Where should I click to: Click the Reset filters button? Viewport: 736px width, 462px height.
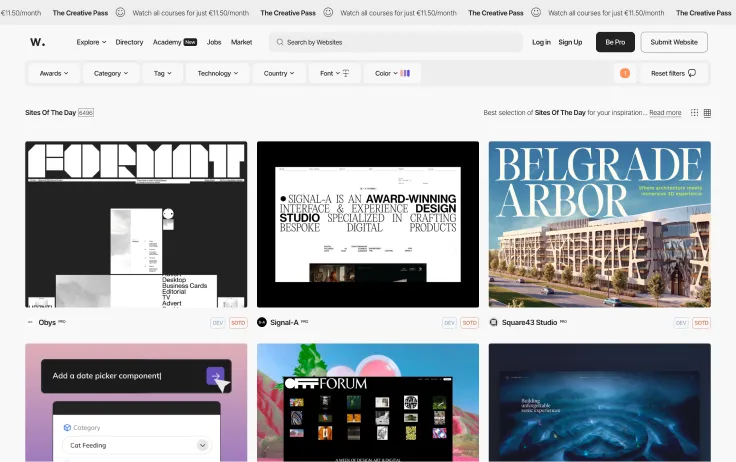click(x=674, y=73)
